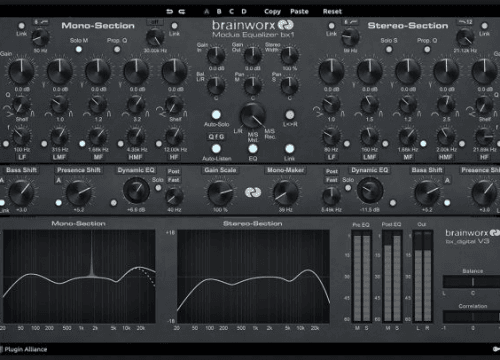500x360 pixels.
Task: Click the Copy button
Action: [272, 12]
